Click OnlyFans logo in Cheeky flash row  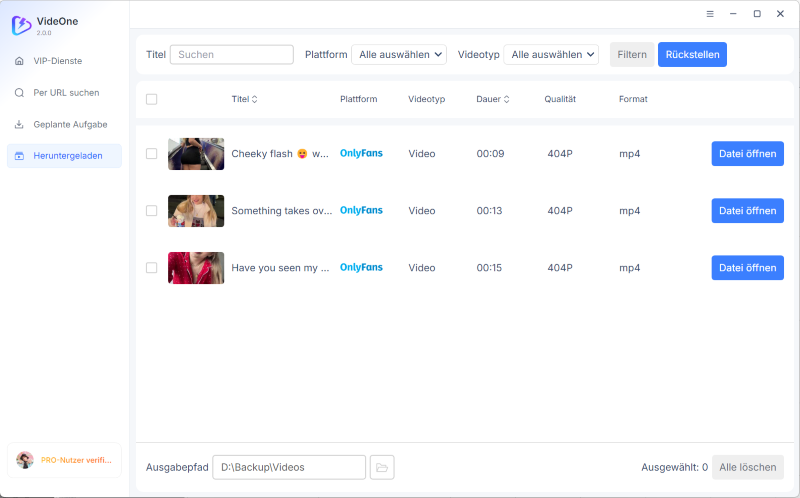tap(361, 154)
